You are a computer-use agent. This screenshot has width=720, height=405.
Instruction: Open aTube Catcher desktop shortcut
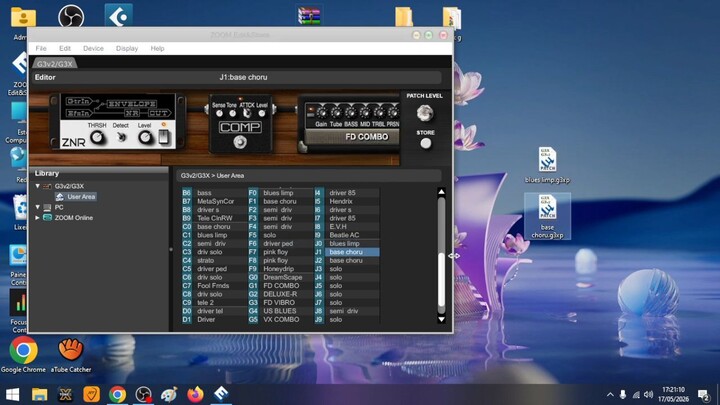(x=71, y=354)
